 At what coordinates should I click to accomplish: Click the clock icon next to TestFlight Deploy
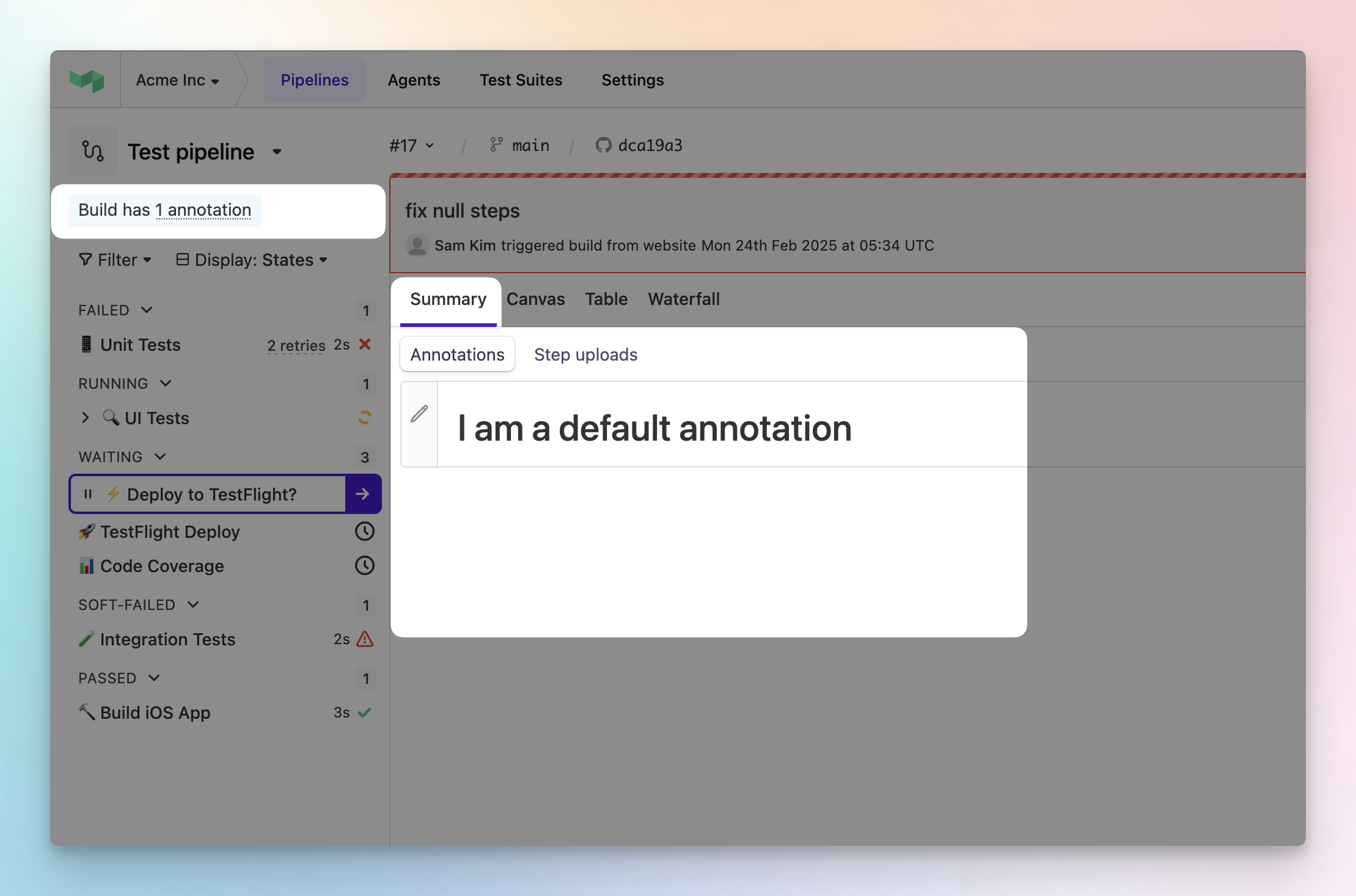pos(364,531)
